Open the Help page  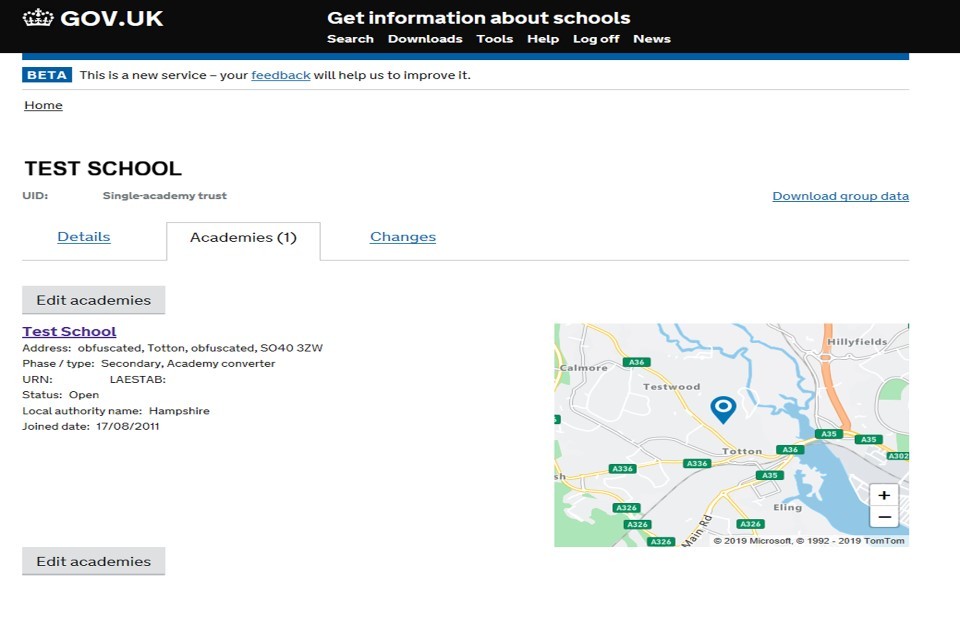tap(543, 39)
